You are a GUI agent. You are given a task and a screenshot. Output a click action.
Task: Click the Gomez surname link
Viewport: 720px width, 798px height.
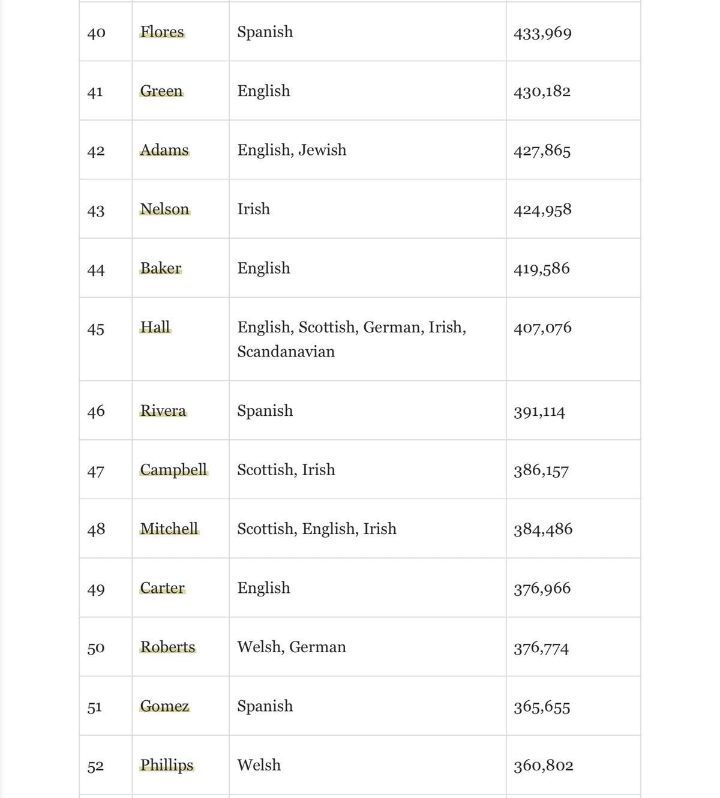(164, 706)
